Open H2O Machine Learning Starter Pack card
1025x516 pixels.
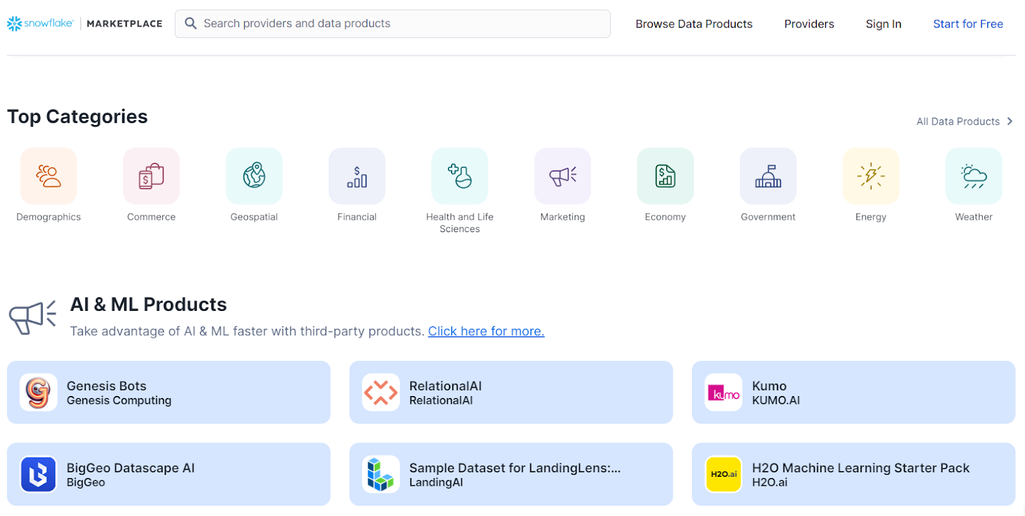(854, 474)
